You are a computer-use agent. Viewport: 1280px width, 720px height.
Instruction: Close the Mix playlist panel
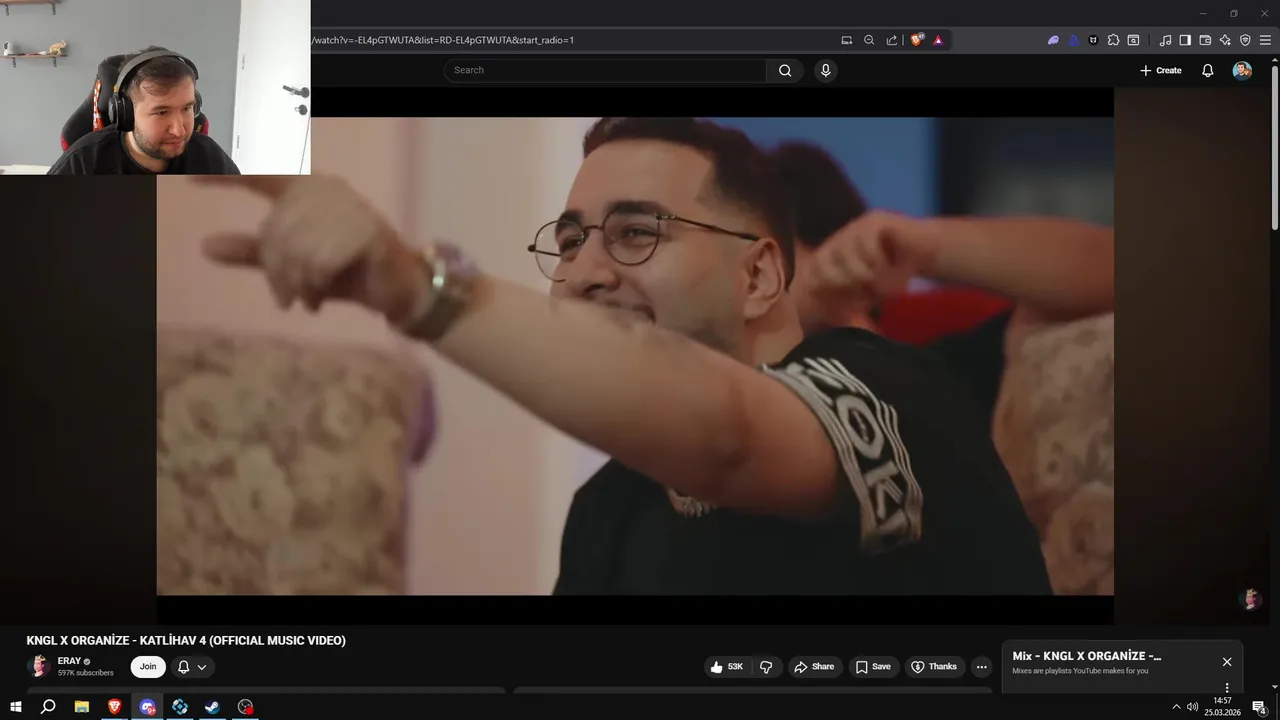(1227, 662)
